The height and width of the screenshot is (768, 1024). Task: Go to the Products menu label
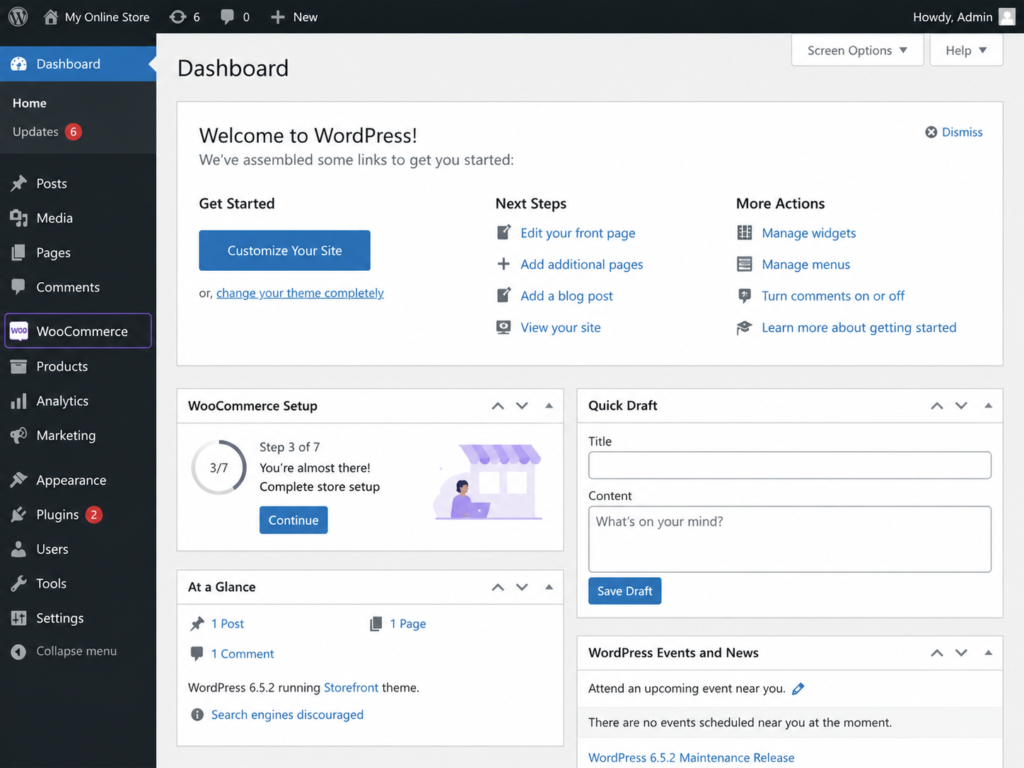pos(62,366)
